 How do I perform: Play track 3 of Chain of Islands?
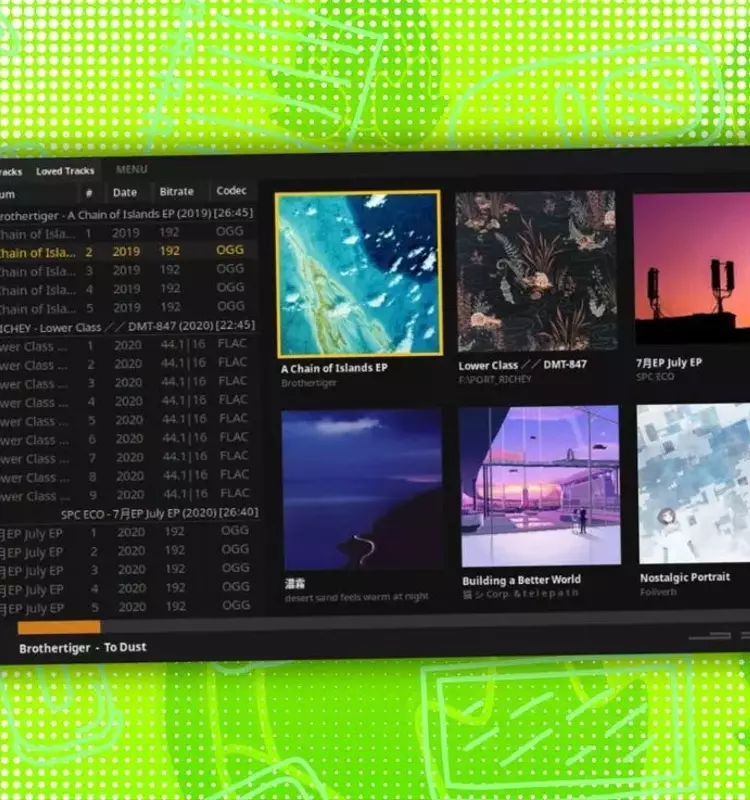click(128, 270)
